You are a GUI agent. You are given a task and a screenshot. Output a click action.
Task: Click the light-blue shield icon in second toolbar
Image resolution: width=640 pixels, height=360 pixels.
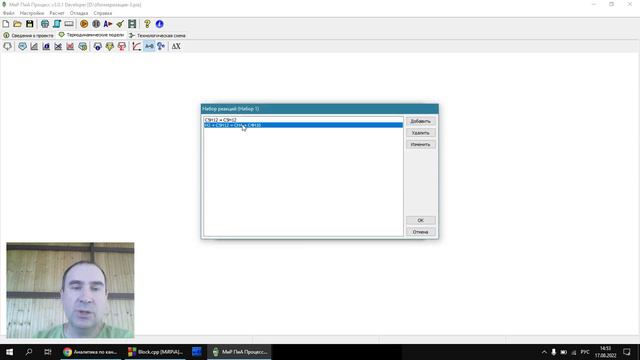click(x=22, y=47)
